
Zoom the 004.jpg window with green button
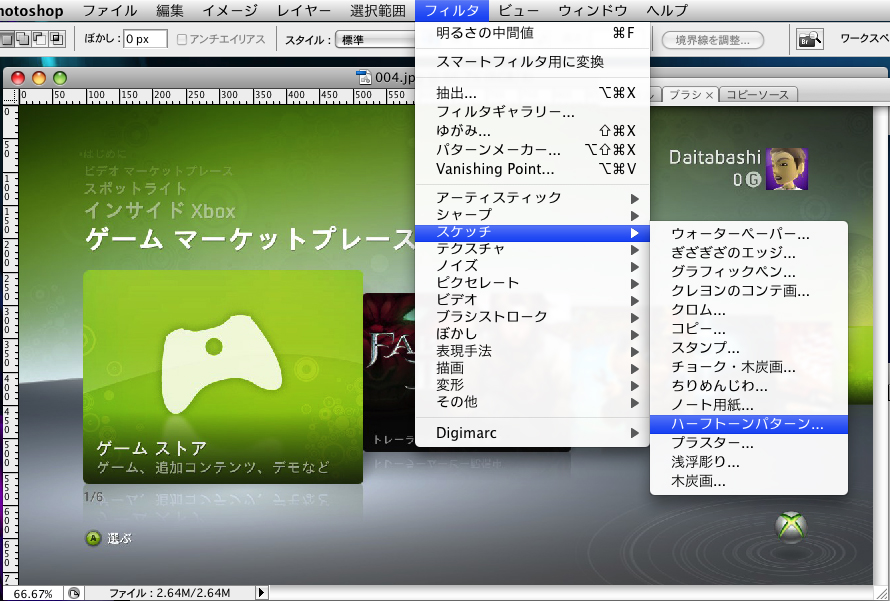point(60,78)
